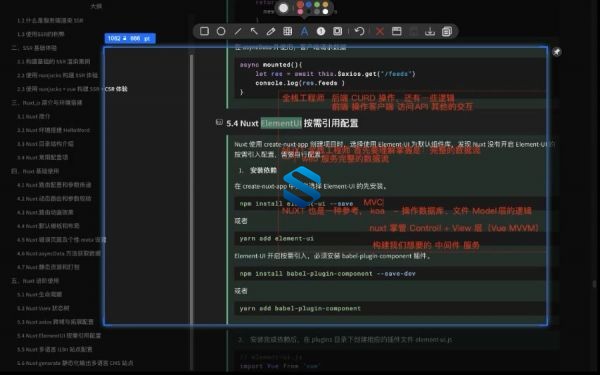Select the arrow annotation tool

pos(254,31)
